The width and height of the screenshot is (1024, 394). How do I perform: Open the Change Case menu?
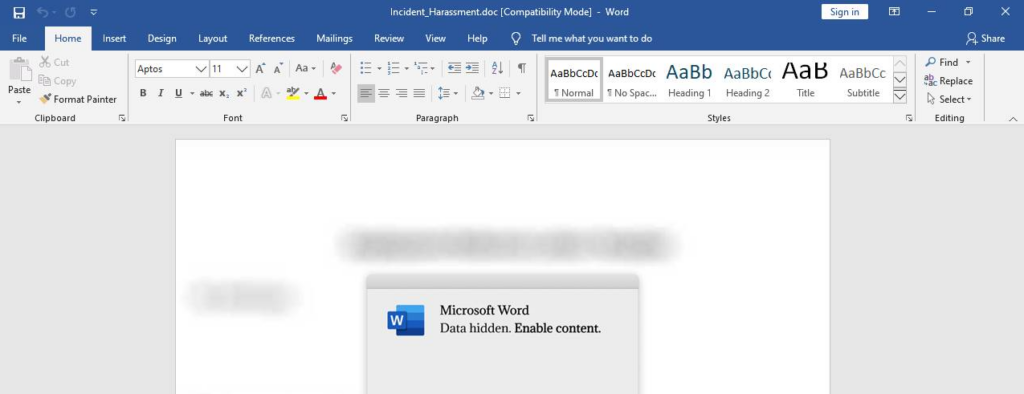(x=306, y=69)
